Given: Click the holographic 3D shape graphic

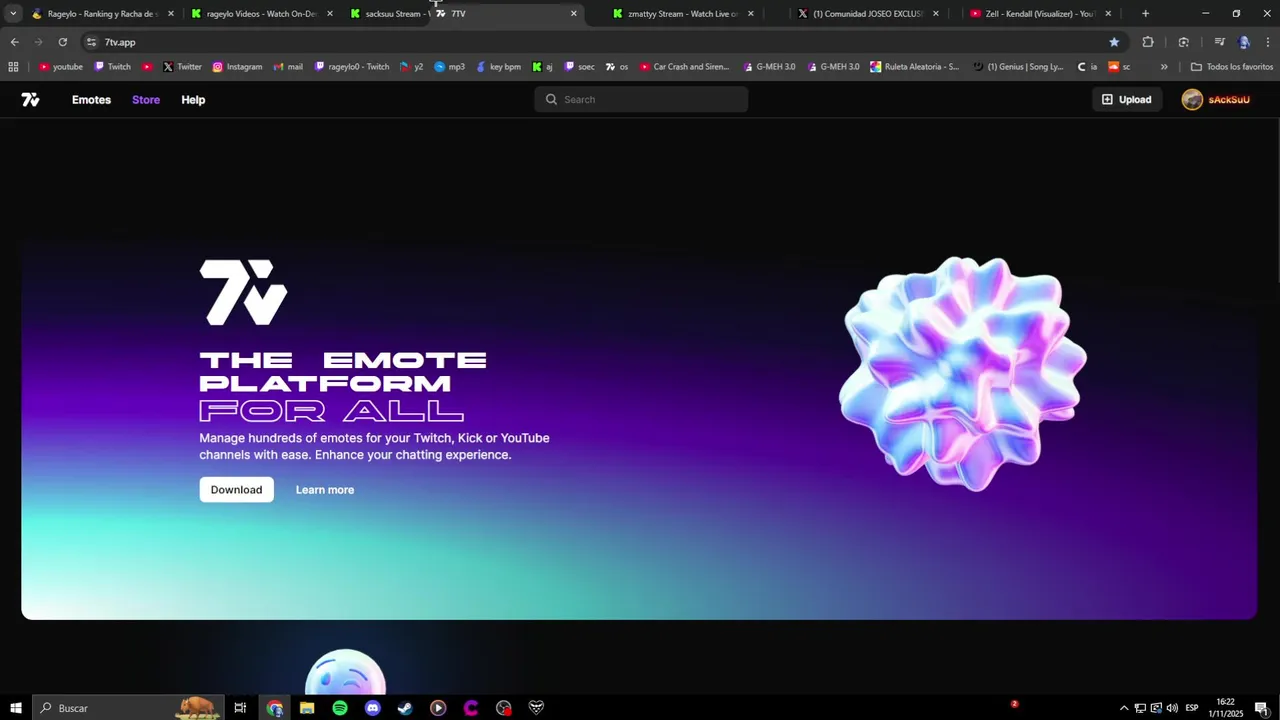Looking at the screenshot, I should pyautogui.click(x=962, y=374).
